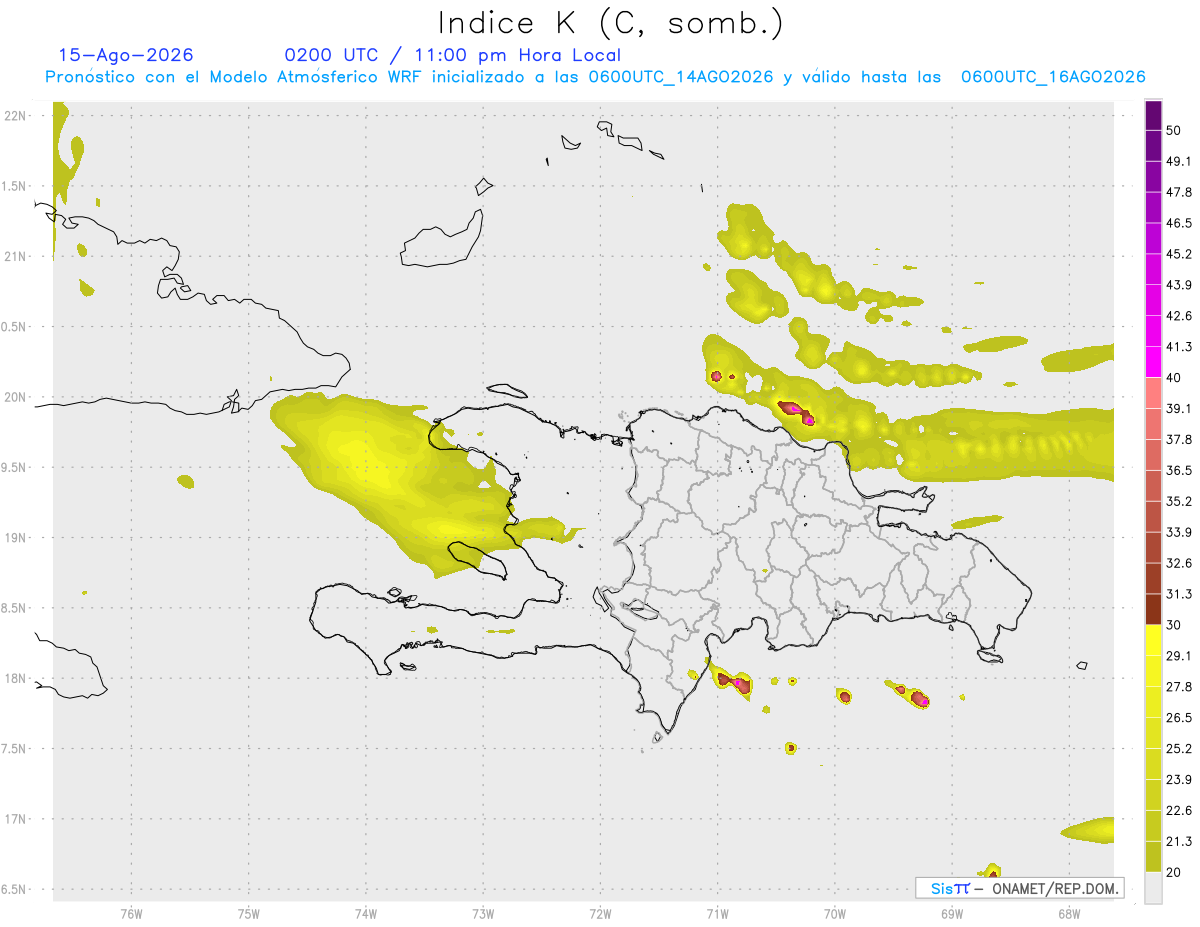Click the color bar value 33.9
The image size is (1200, 927).
pyautogui.click(x=1179, y=532)
